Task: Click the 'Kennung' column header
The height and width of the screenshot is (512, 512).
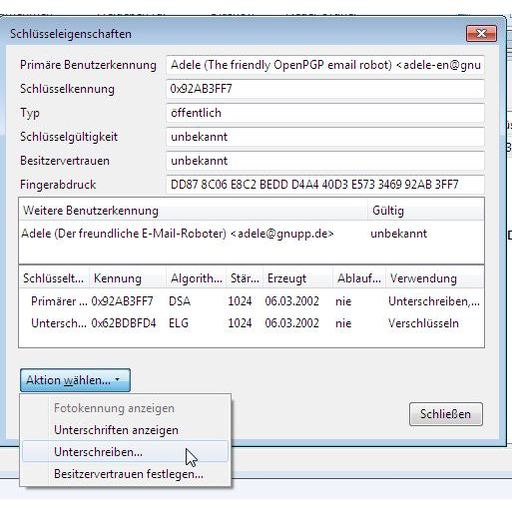Action: 128,278
